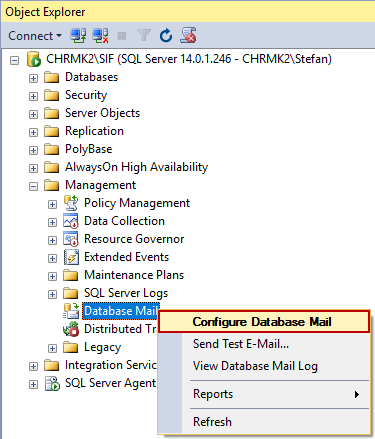Select the Database Mail tree item

pos(121,311)
